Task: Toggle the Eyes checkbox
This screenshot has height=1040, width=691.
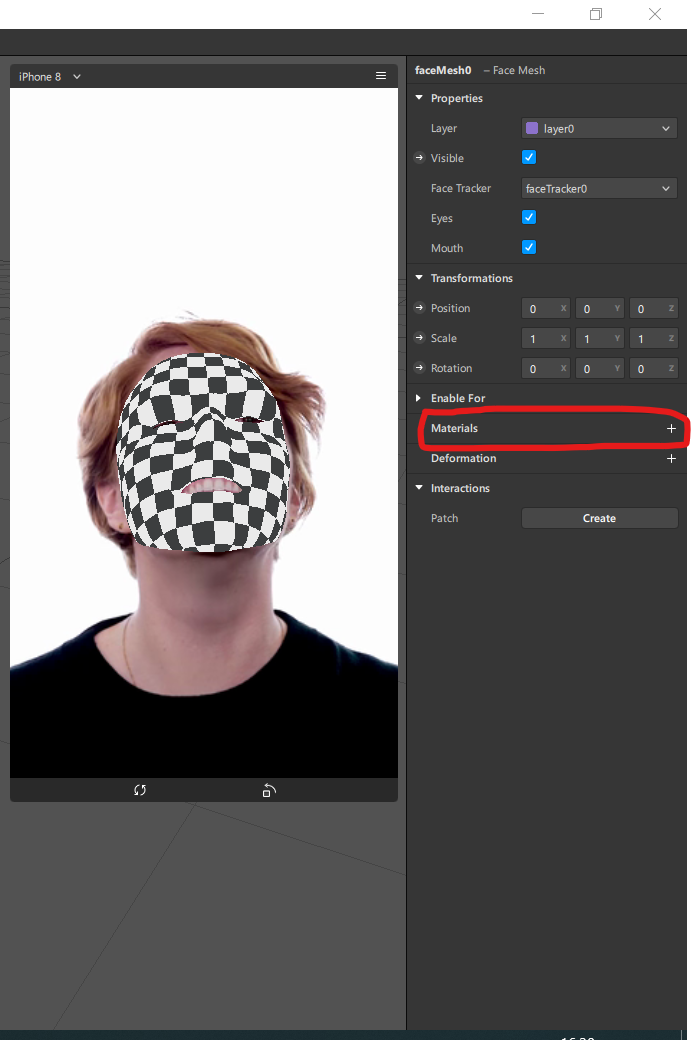Action: 529,218
